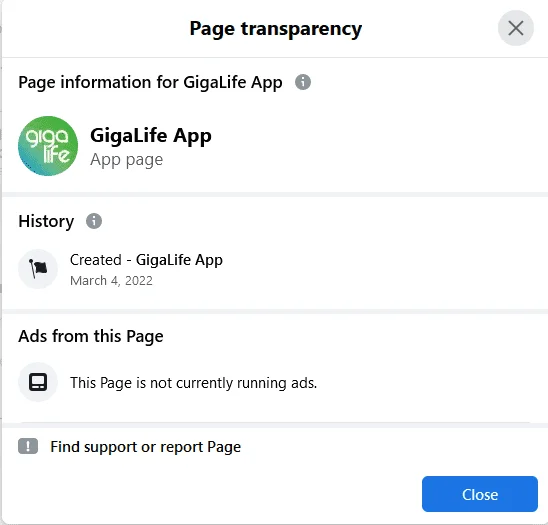Click the info icon beside Page information heading

[x=303, y=82]
